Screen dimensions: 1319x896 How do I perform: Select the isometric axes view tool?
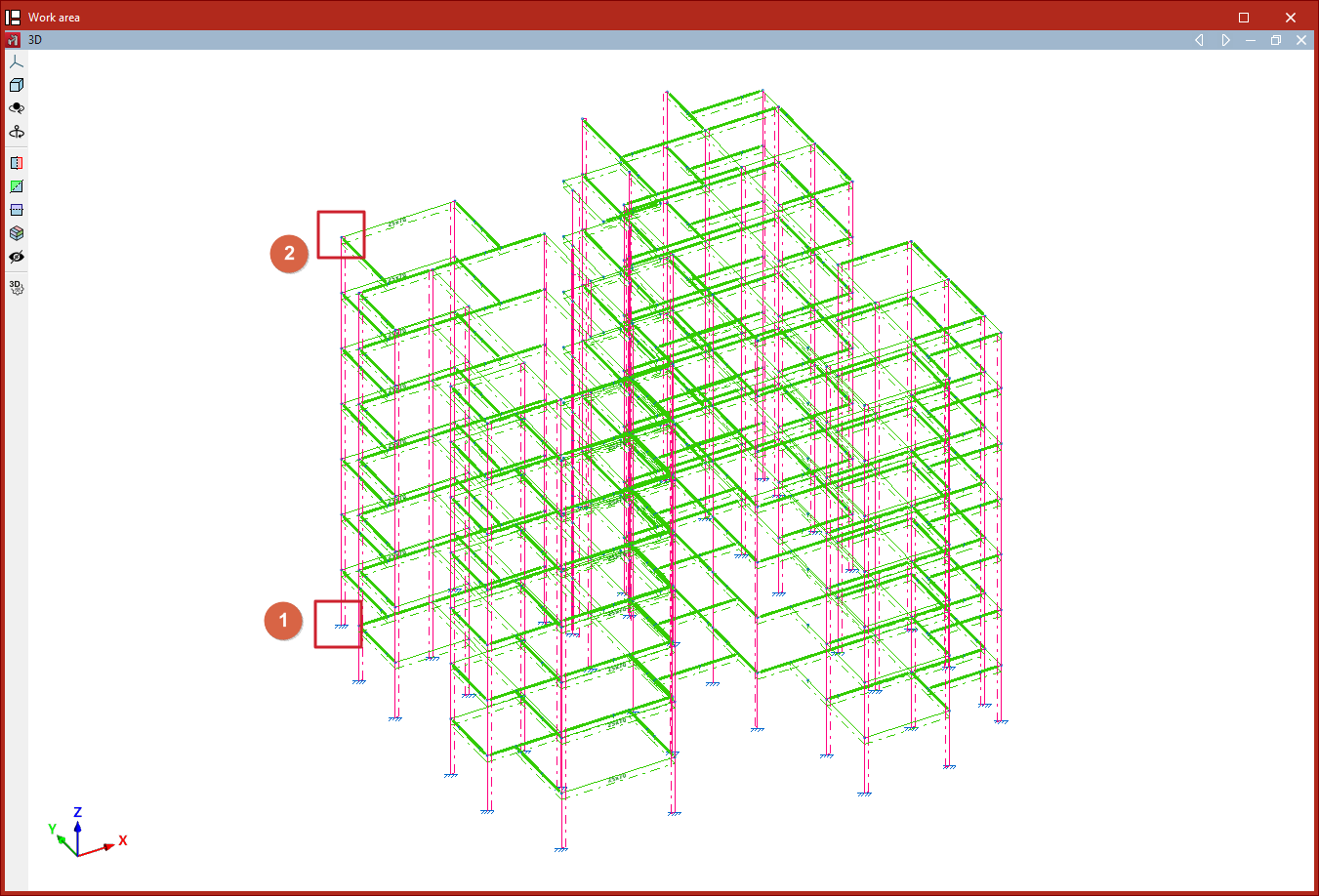16,61
